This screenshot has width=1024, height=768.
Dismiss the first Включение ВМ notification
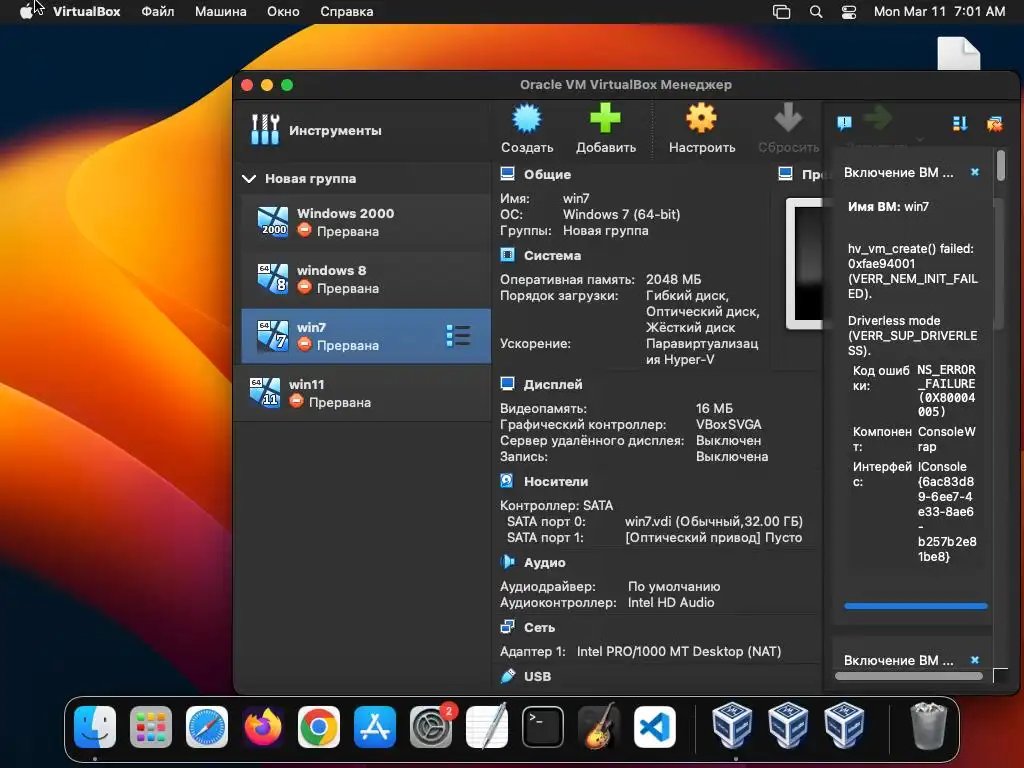975,172
